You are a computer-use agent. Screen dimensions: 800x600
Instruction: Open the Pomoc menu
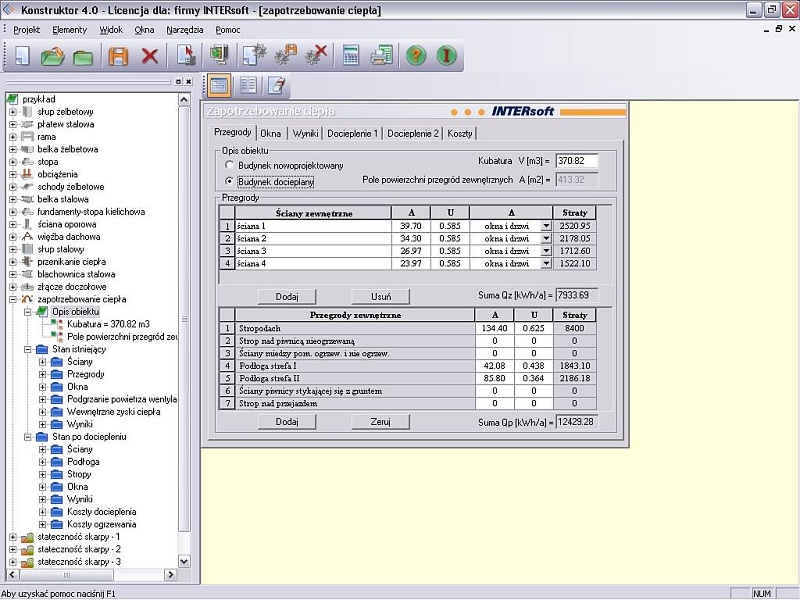(228, 30)
